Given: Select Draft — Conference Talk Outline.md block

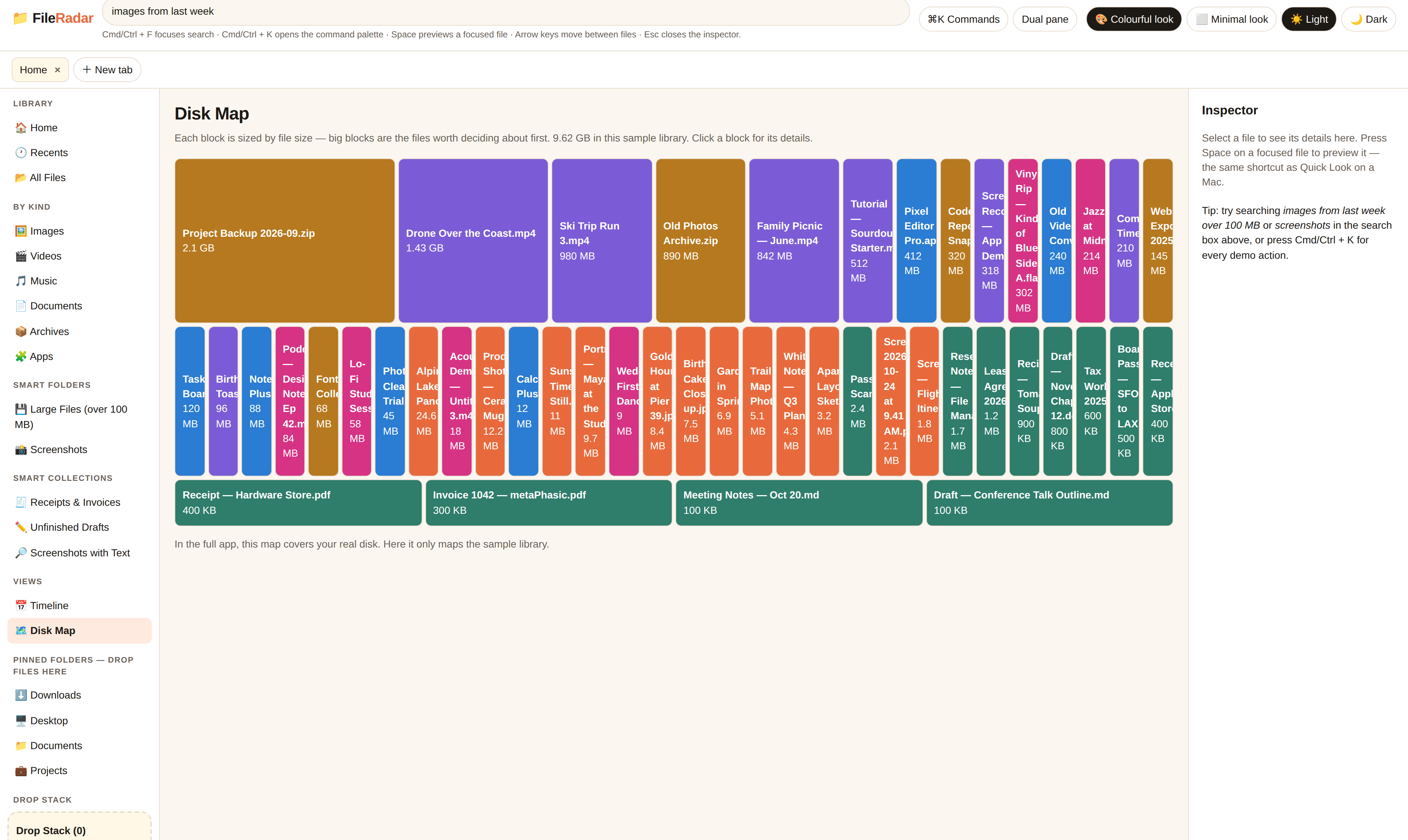Looking at the screenshot, I should 1050,502.
